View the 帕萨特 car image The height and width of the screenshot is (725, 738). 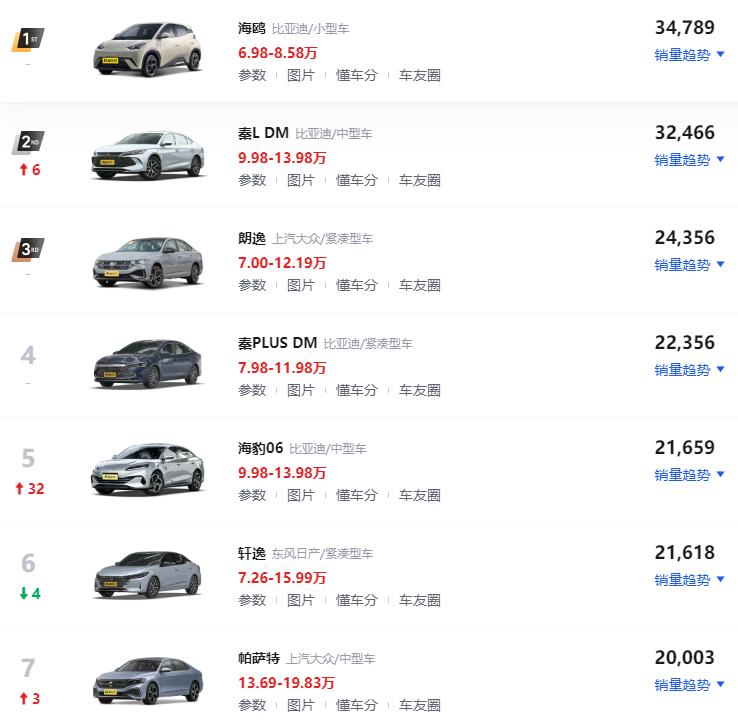pos(146,679)
